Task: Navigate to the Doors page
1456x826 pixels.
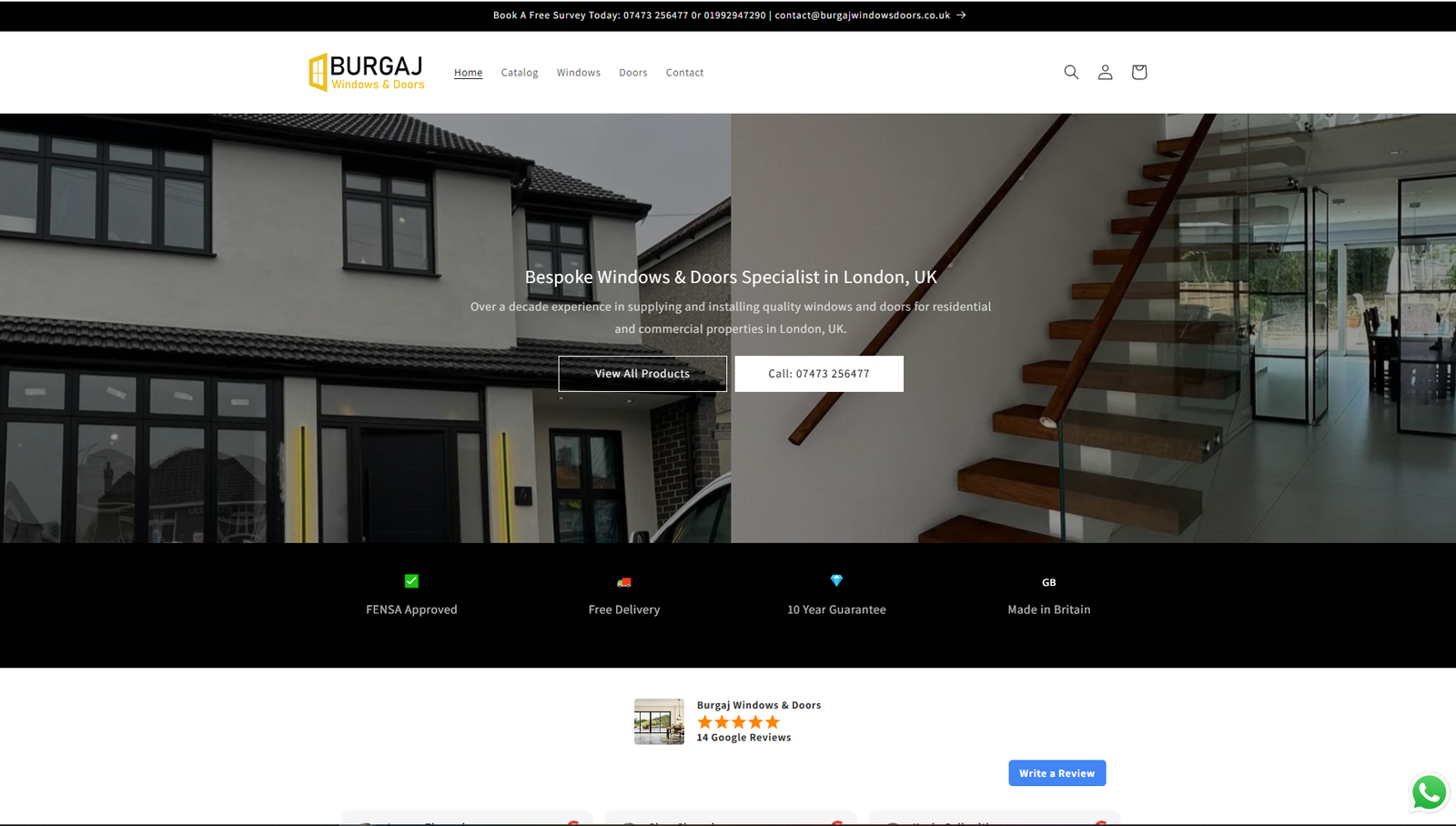Action: click(x=633, y=73)
